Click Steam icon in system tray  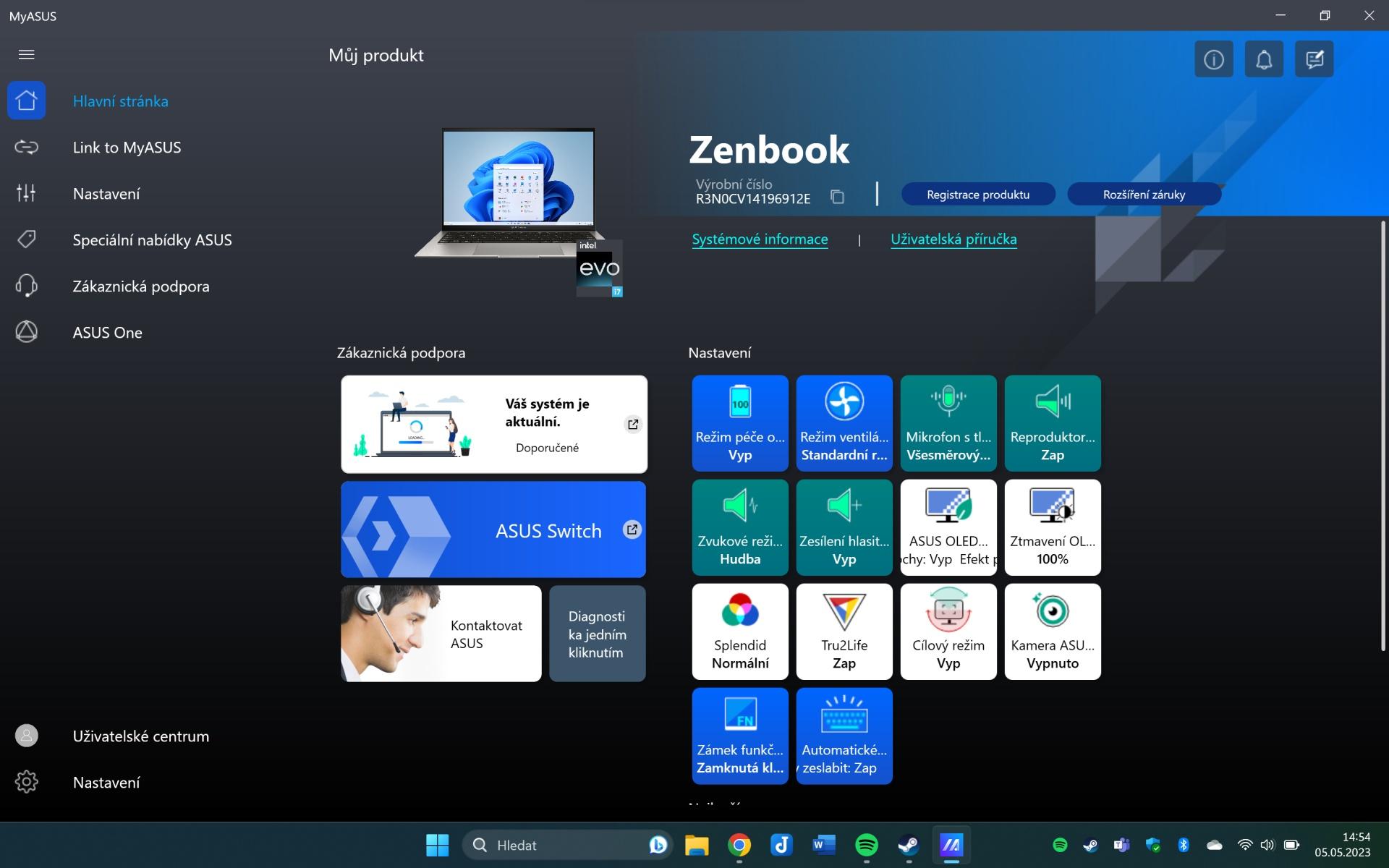pos(1090,845)
